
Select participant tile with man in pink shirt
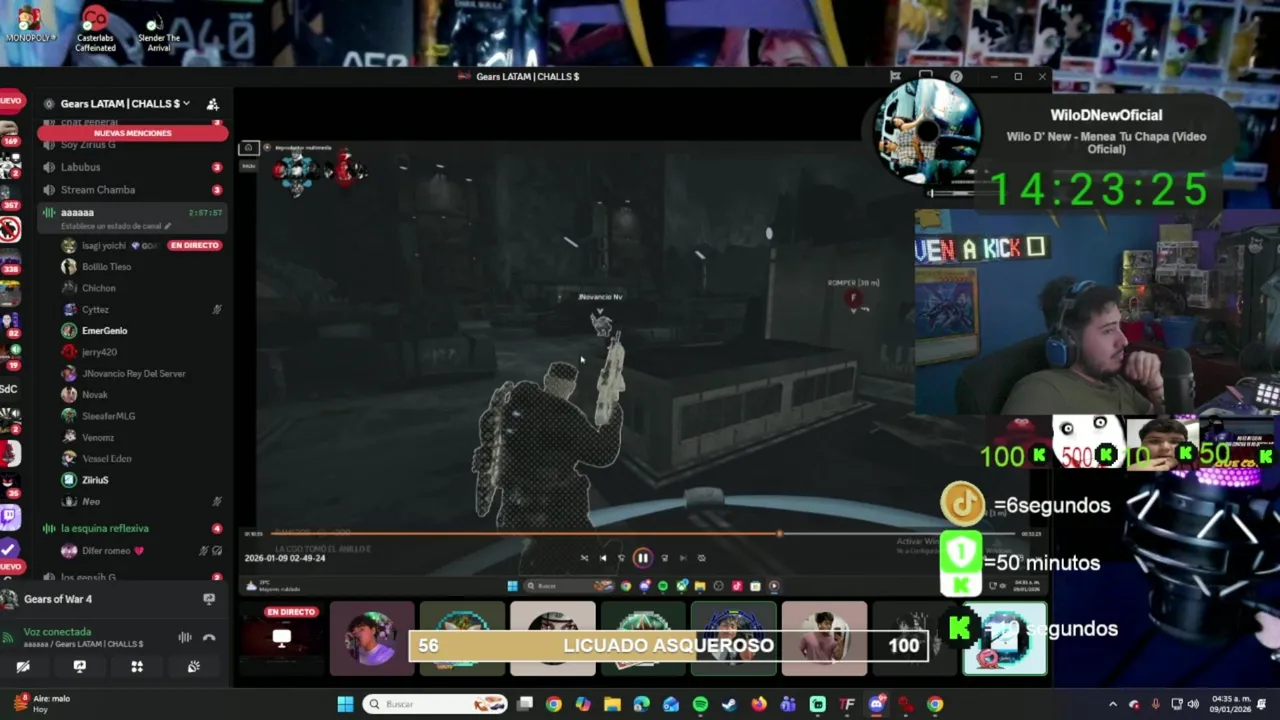click(x=824, y=638)
